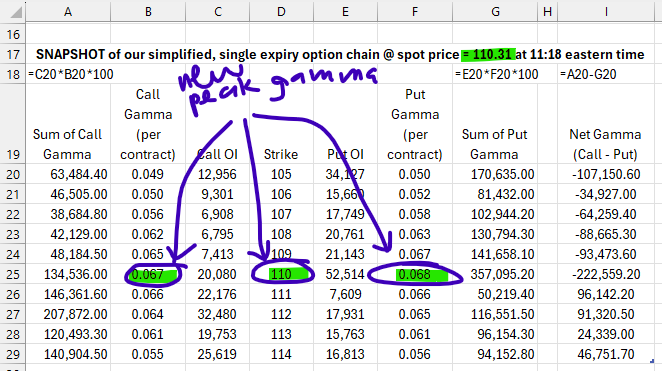Click put OI value 21,143

(x=345, y=254)
